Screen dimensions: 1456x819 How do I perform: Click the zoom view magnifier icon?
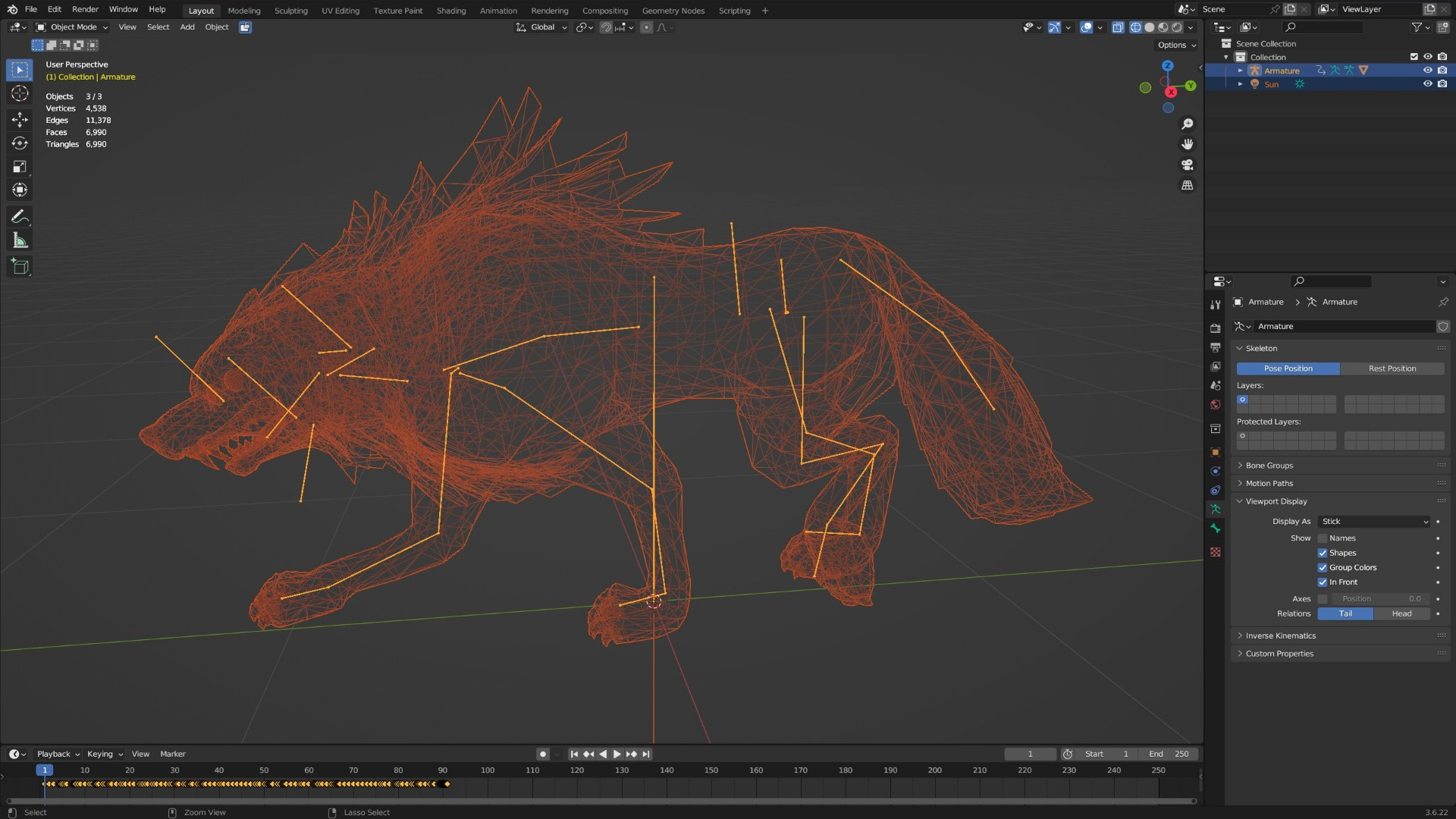point(1188,124)
